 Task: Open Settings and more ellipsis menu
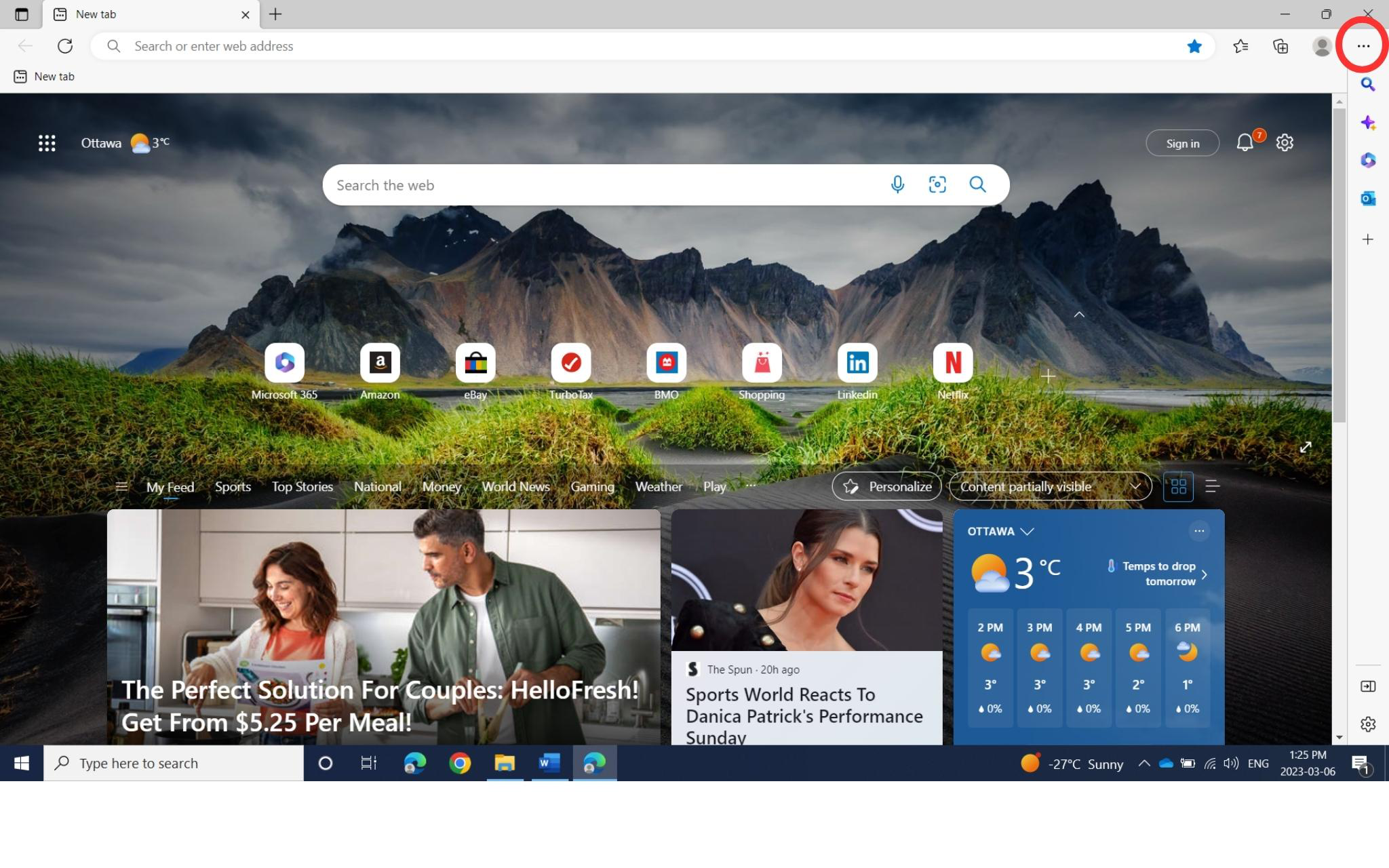click(x=1363, y=46)
